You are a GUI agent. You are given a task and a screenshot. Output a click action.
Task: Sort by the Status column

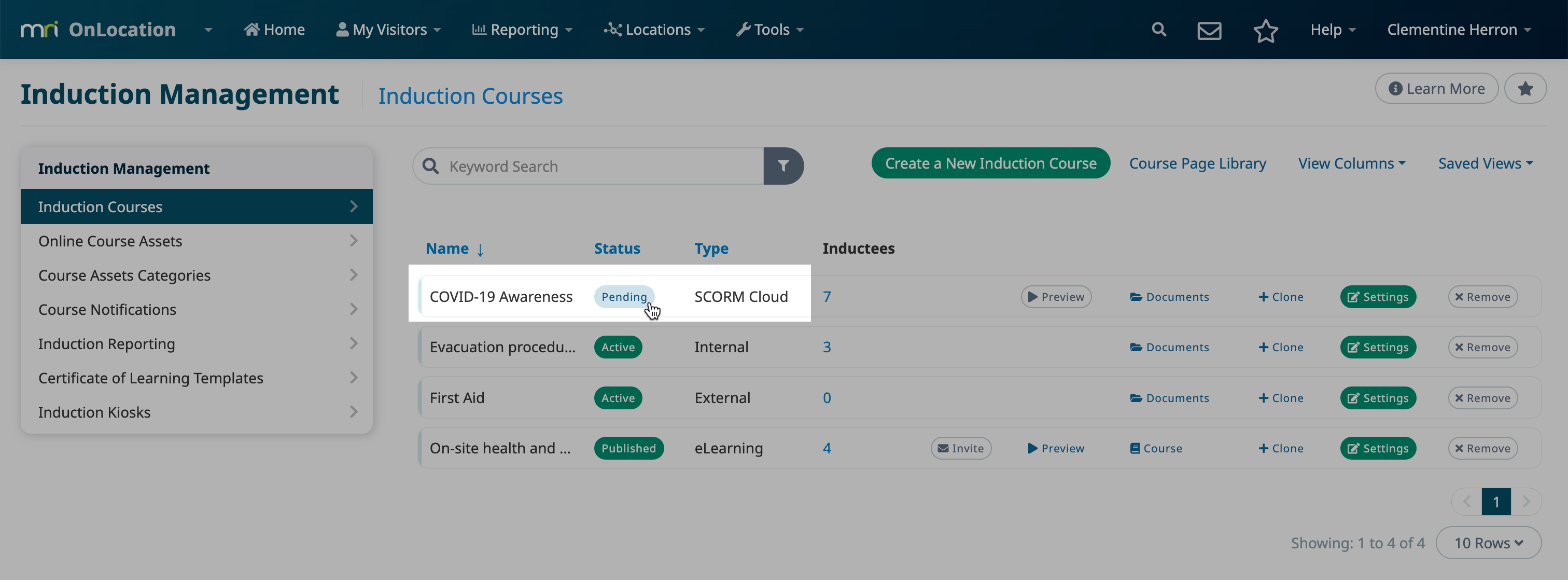click(x=617, y=248)
